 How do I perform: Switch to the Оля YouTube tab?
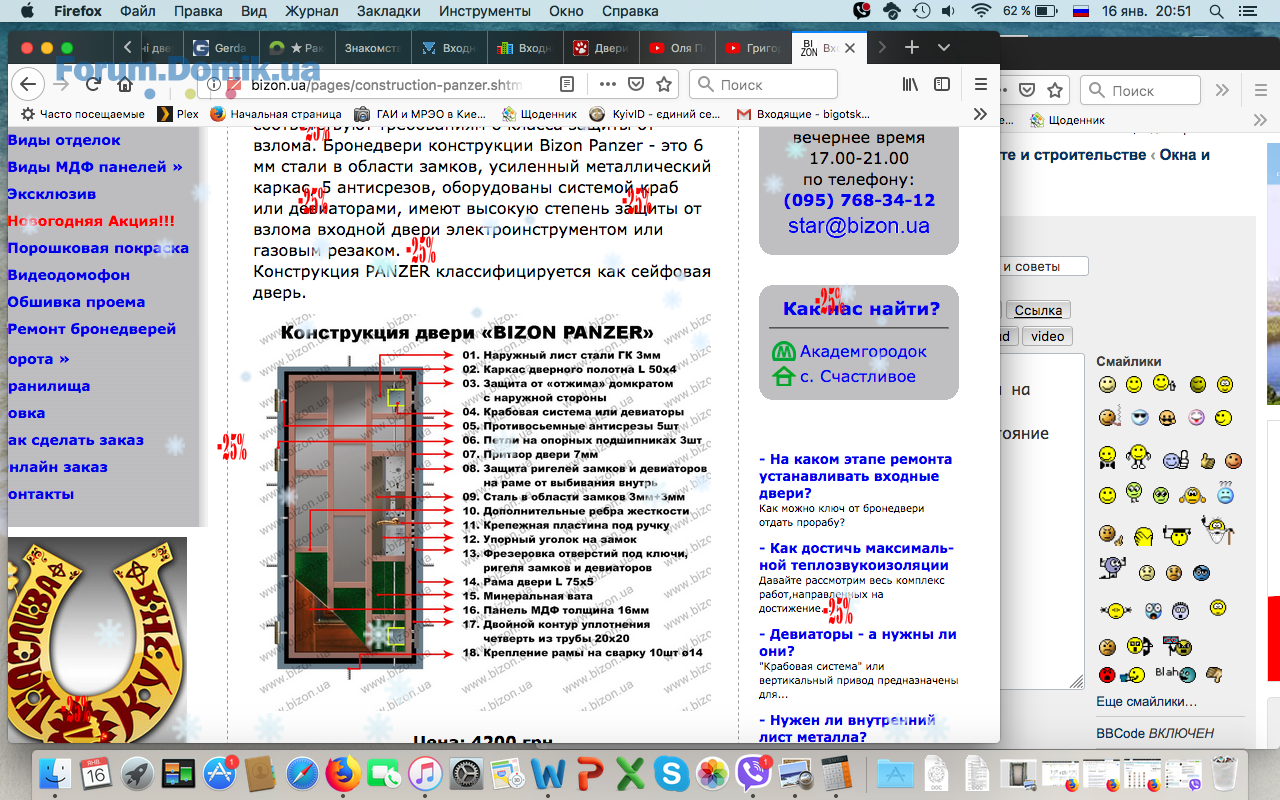click(x=676, y=48)
